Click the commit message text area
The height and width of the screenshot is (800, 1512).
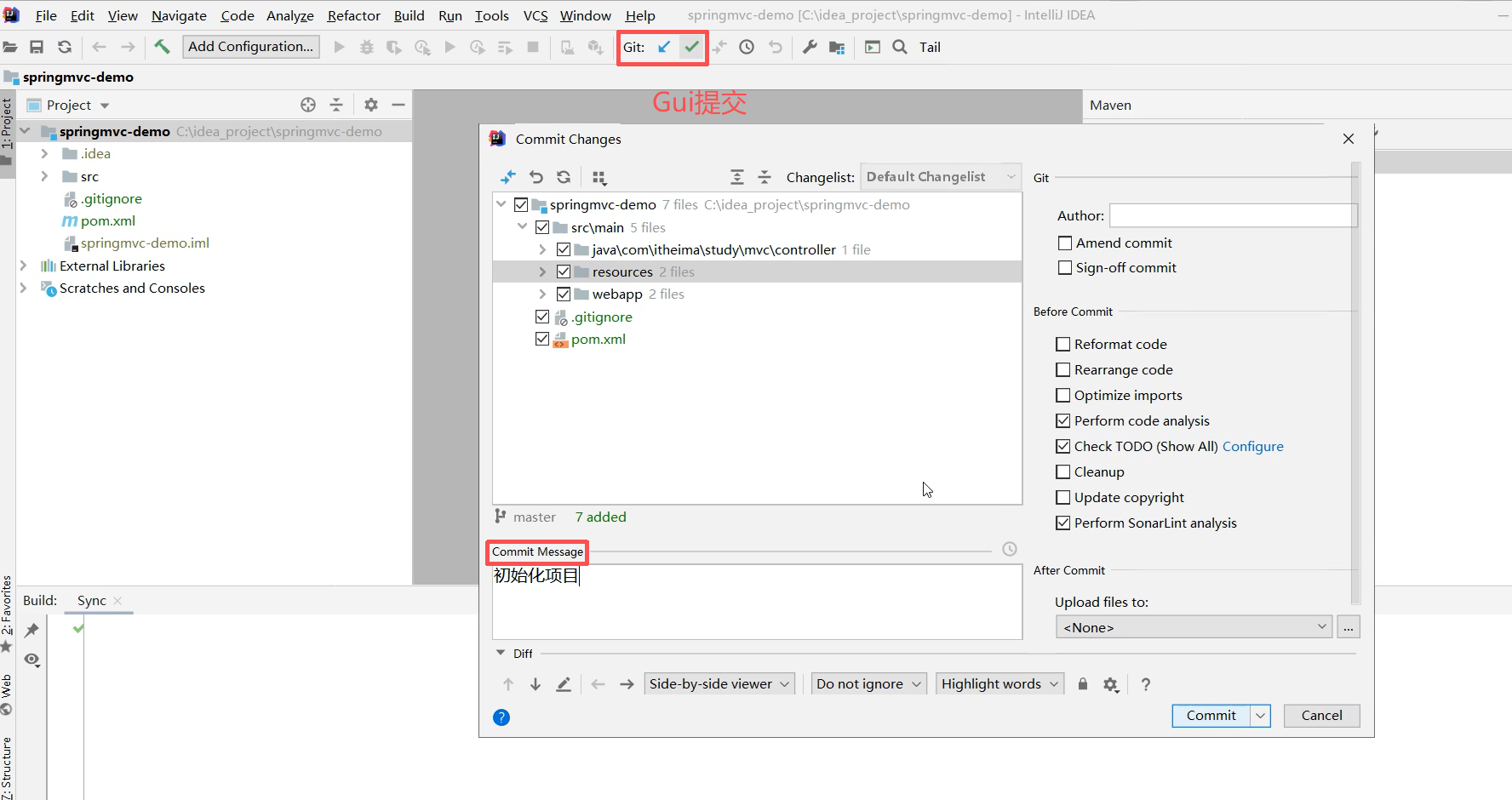(x=757, y=602)
